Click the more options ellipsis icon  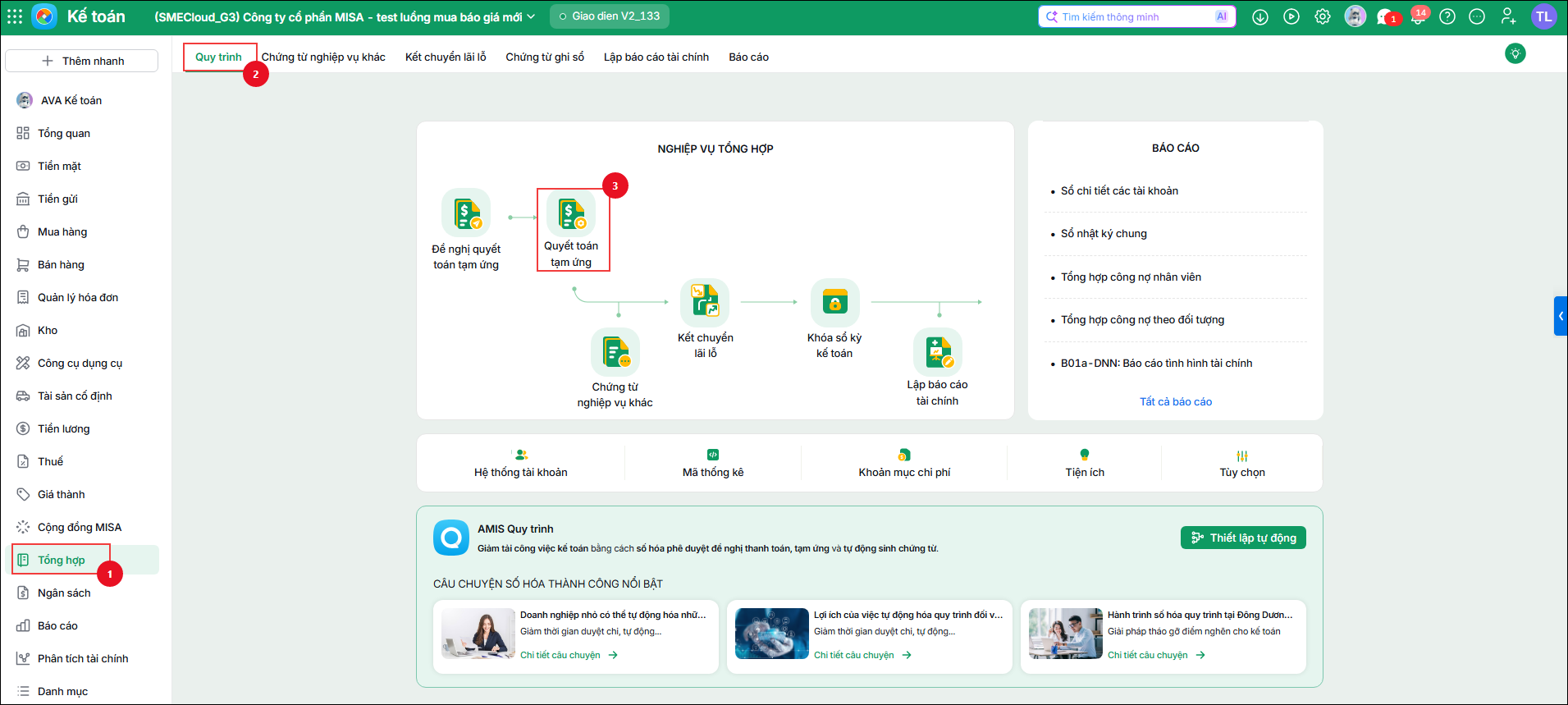(x=1477, y=16)
